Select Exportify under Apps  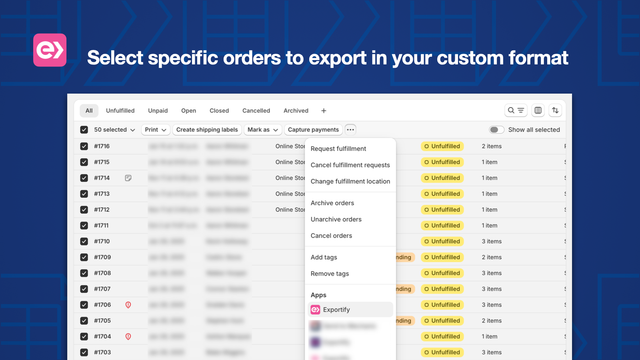(x=350, y=310)
